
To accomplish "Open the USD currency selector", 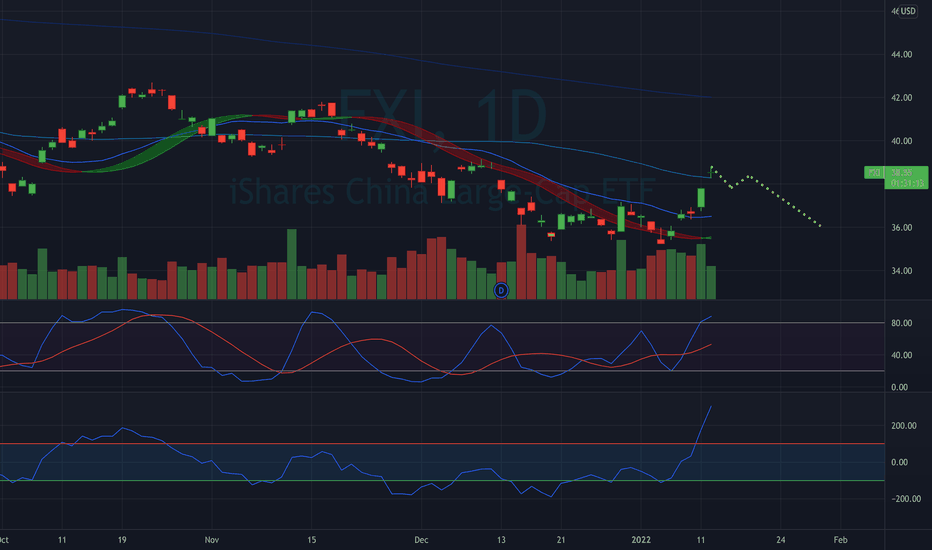I will tap(908, 11).
